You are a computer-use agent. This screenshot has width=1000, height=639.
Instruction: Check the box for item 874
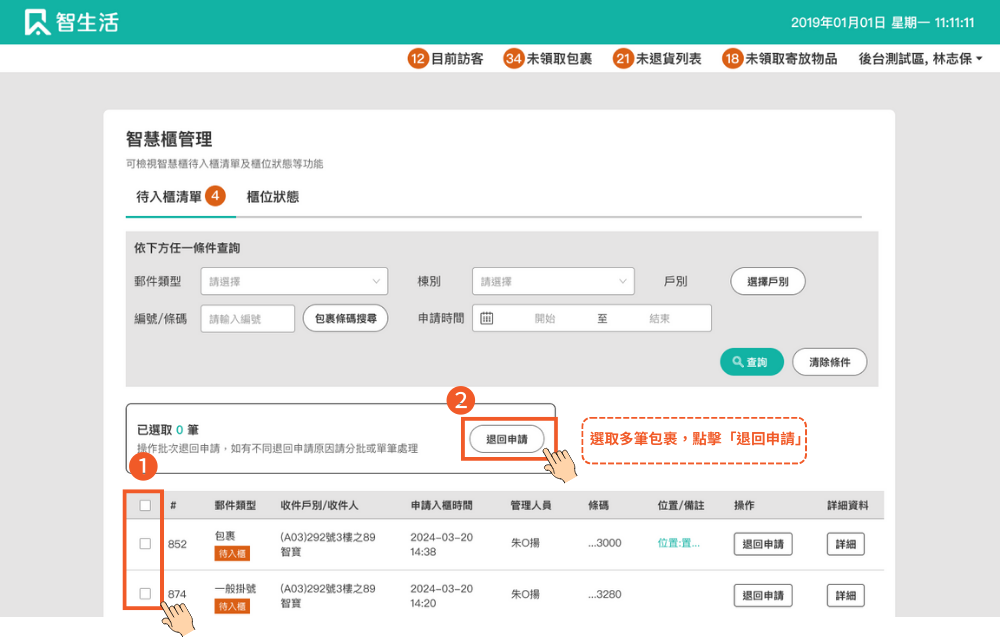pyautogui.click(x=145, y=594)
